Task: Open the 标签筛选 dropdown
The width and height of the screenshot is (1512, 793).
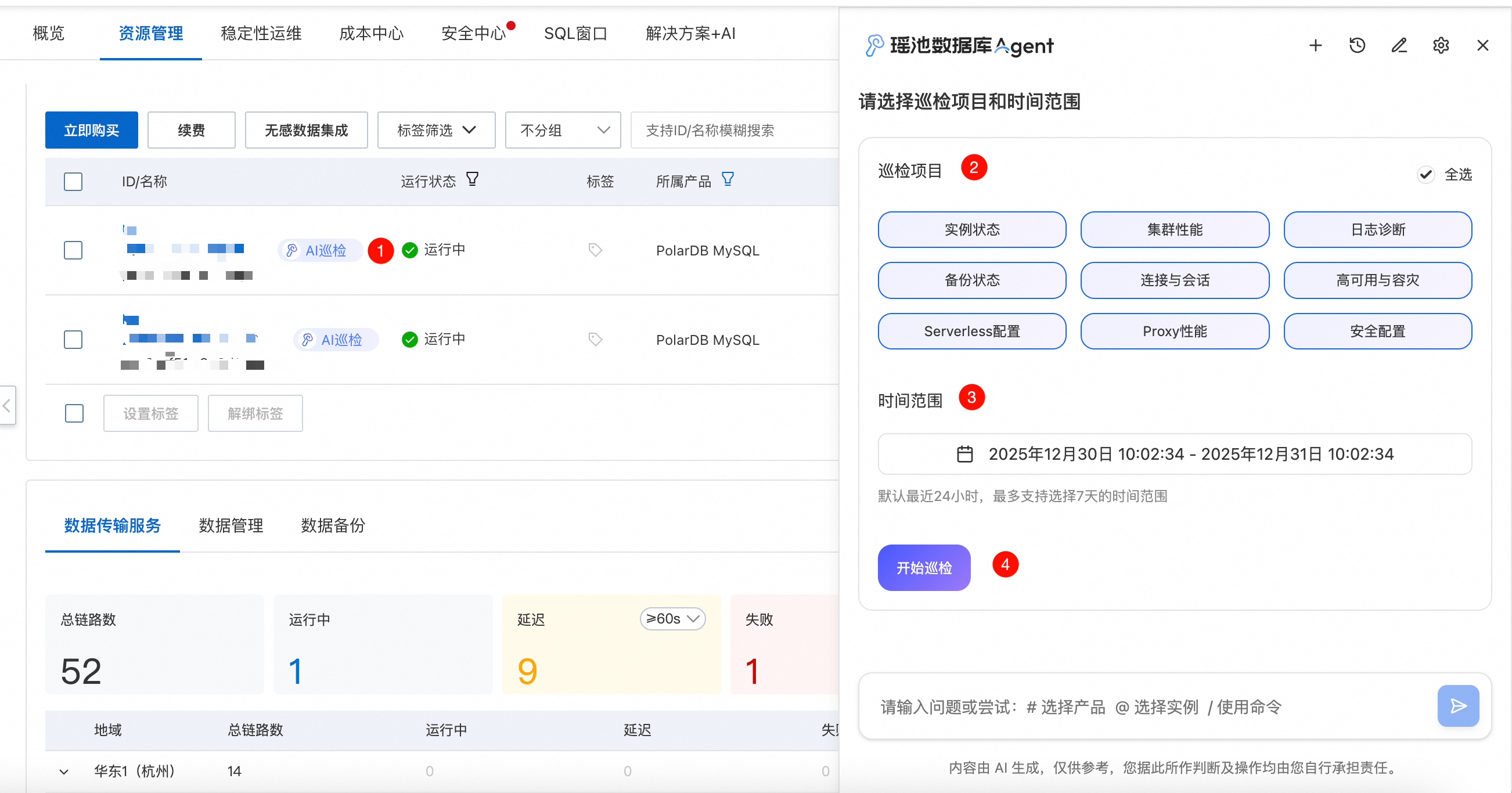Action: pos(436,129)
